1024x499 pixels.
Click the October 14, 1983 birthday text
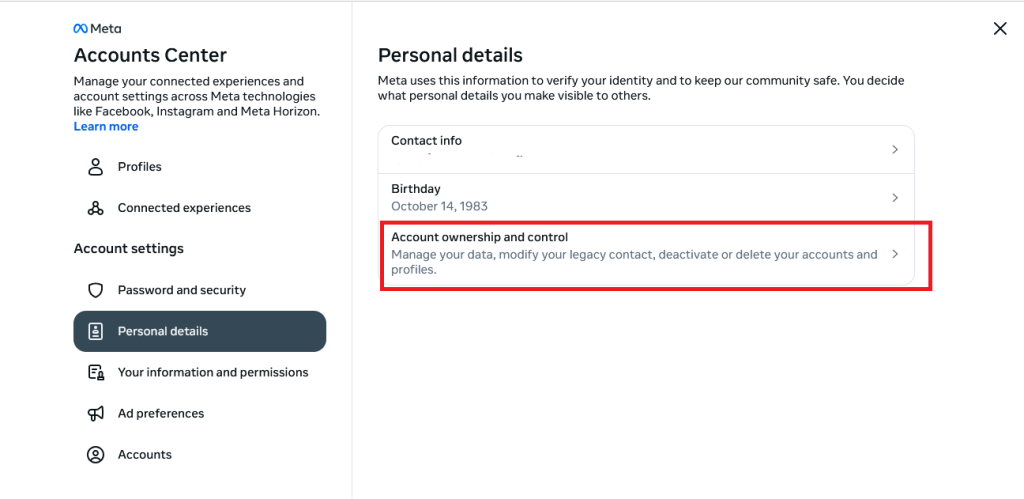click(x=438, y=206)
